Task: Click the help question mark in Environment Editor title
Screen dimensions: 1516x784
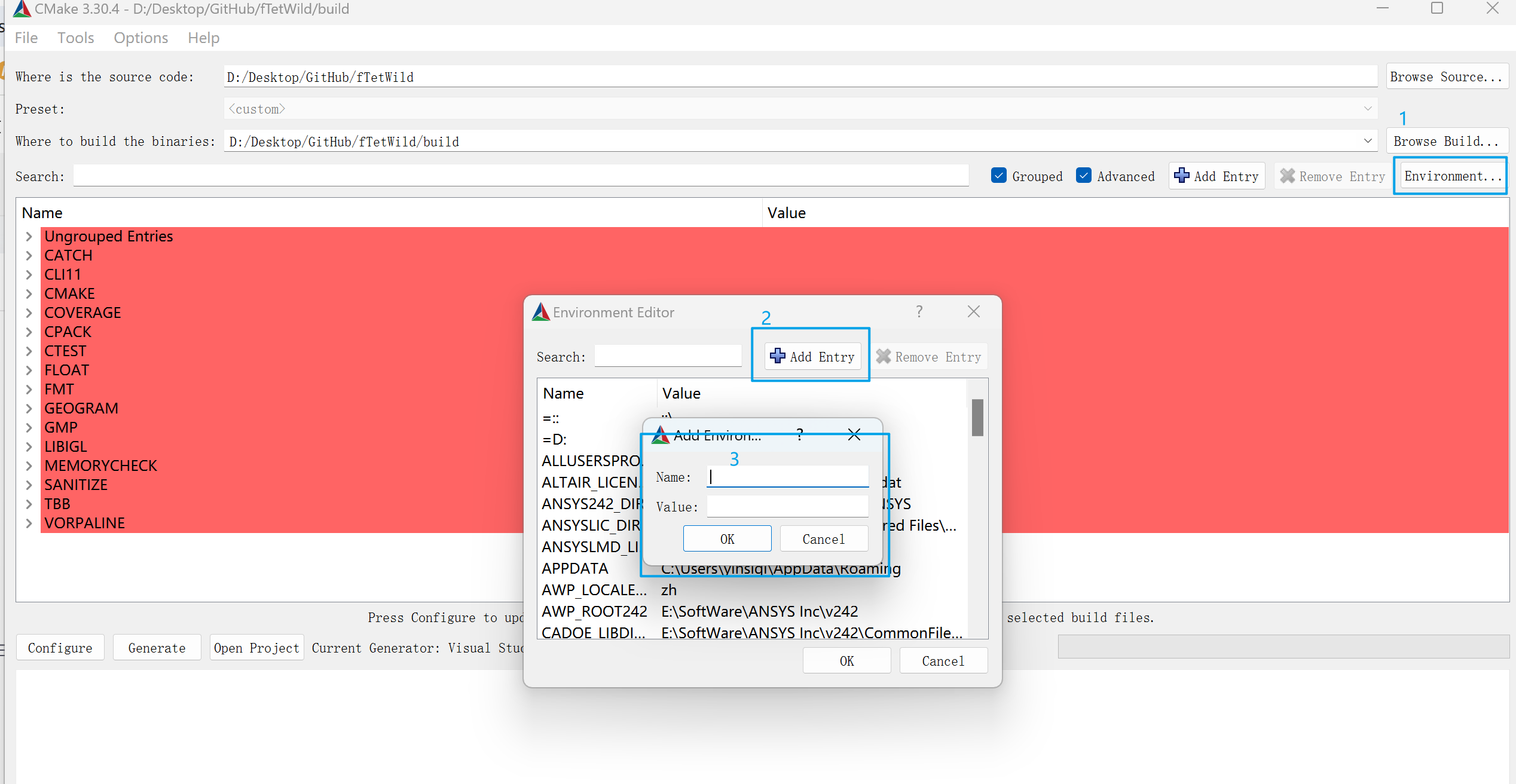Action: 919,311
